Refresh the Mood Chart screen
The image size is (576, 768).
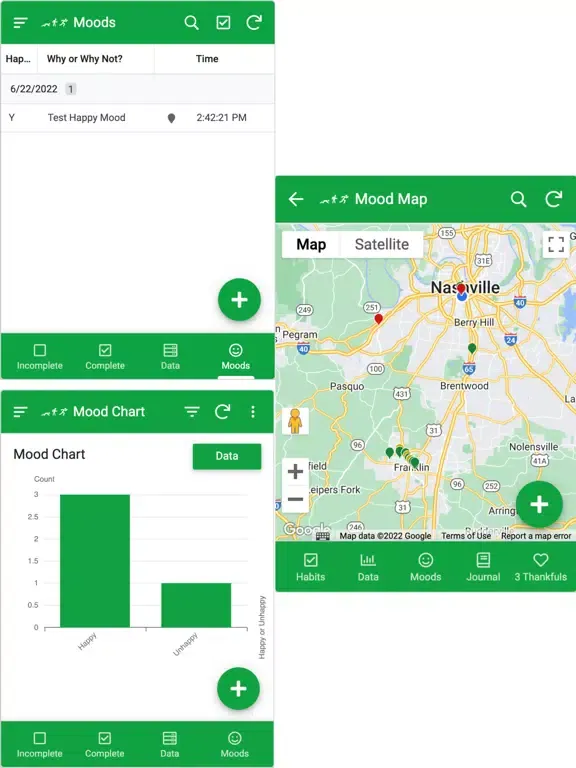pyautogui.click(x=223, y=411)
